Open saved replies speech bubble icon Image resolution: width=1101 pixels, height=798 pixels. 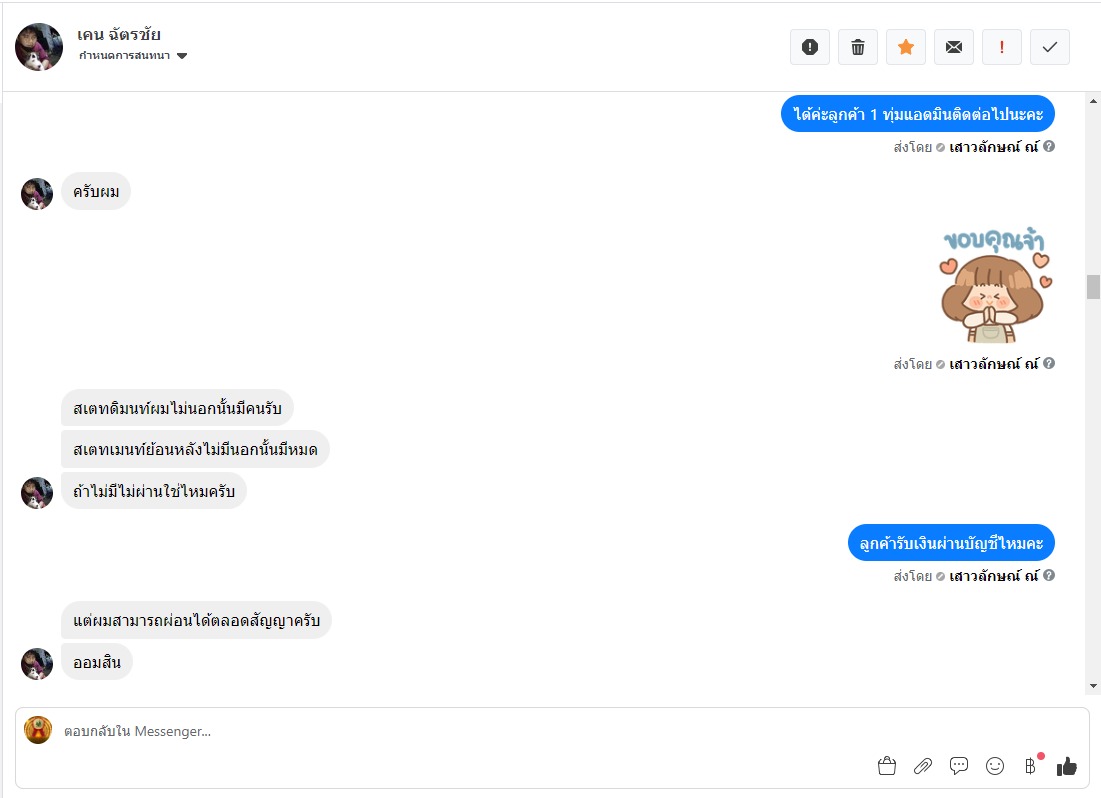click(958, 766)
